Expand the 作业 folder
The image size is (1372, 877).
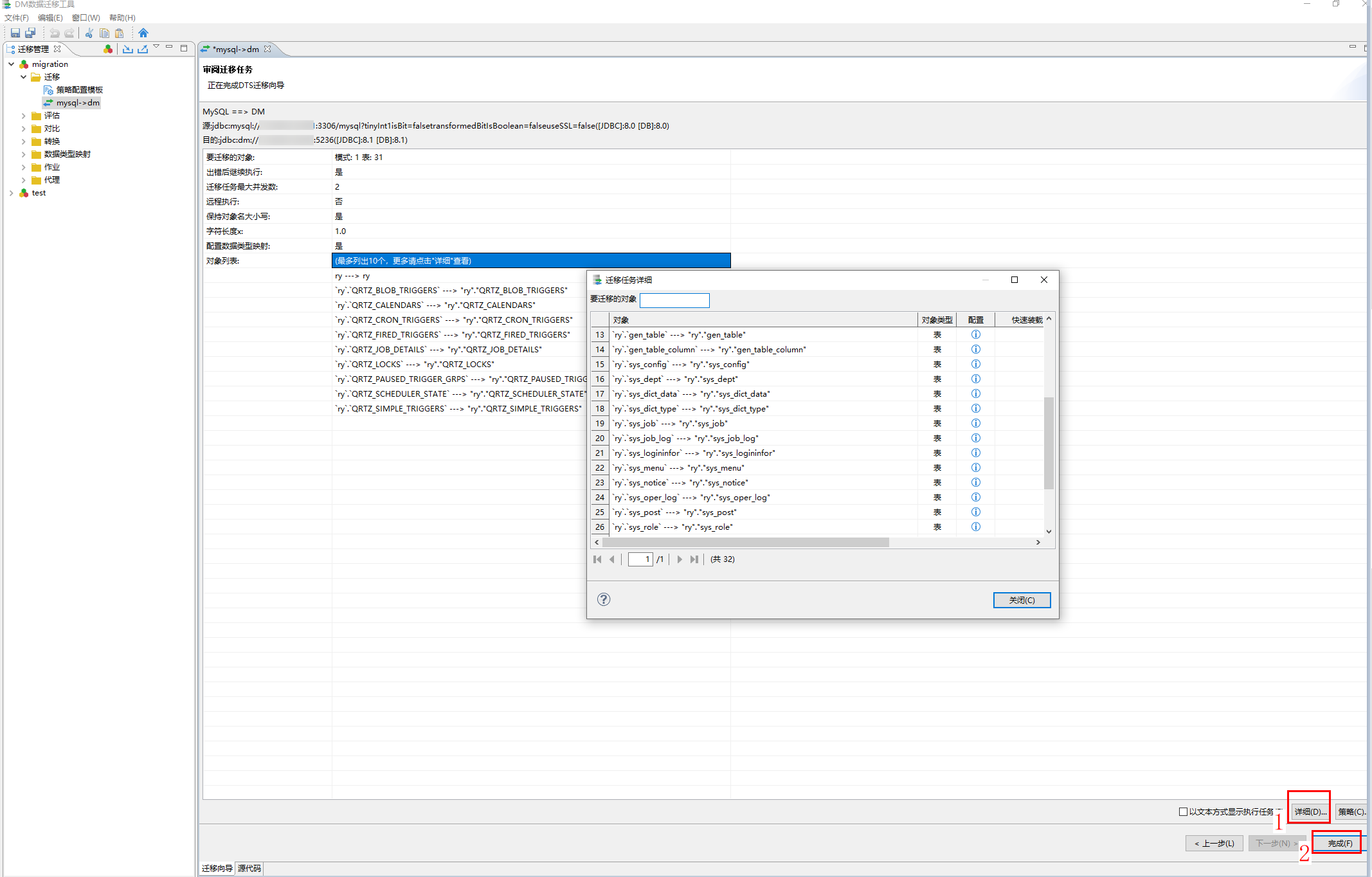[24, 167]
